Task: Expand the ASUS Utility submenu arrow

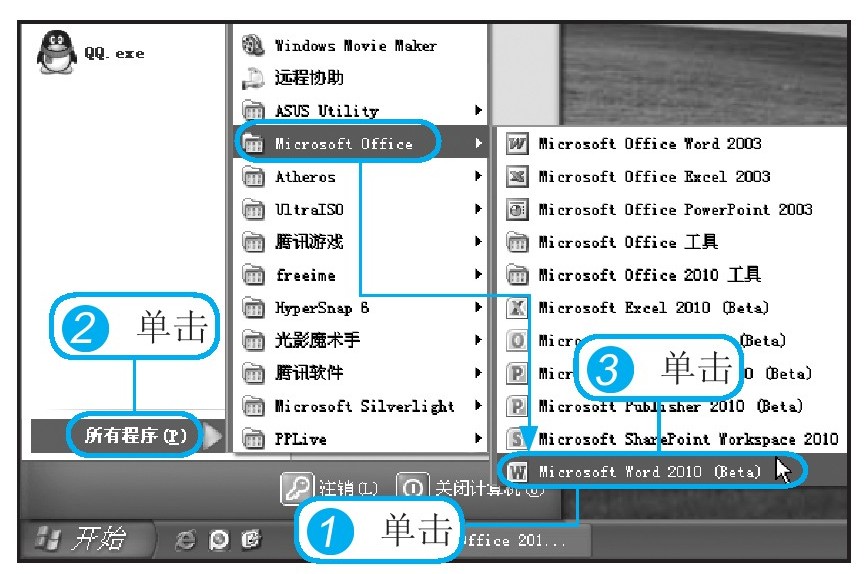Action: point(478,110)
